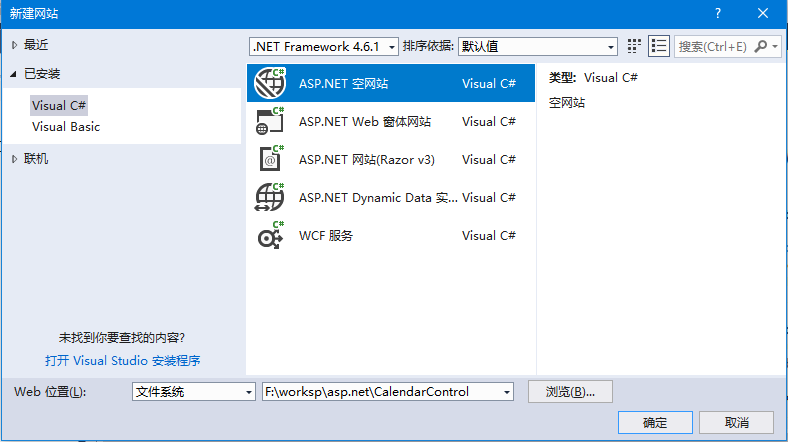Image resolution: width=788 pixels, height=442 pixels.
Task: Click the ASP.NET 空网站 template icon
Action: pos(270,83)
